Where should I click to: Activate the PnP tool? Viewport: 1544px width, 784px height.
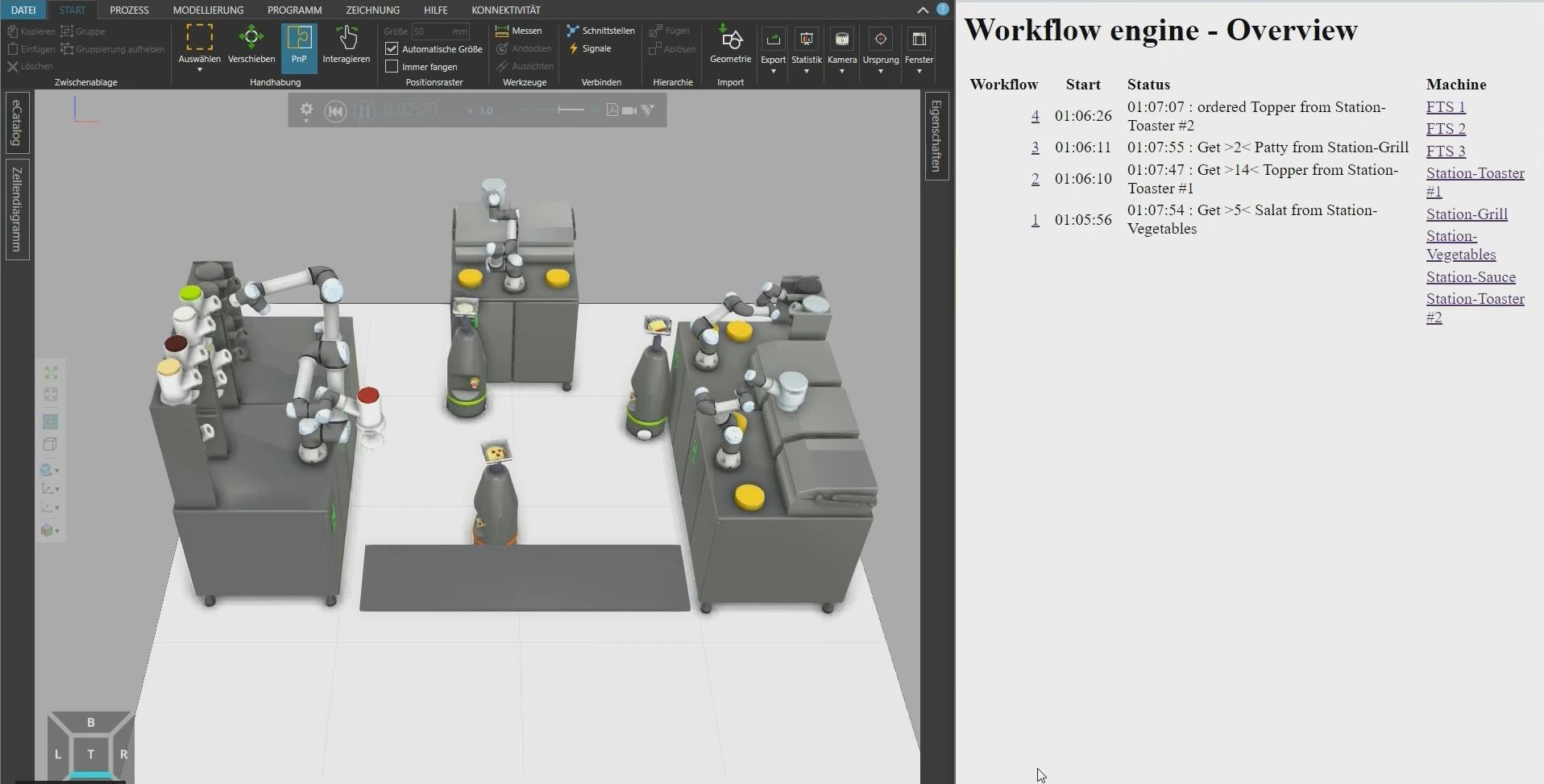coord(299,44)
